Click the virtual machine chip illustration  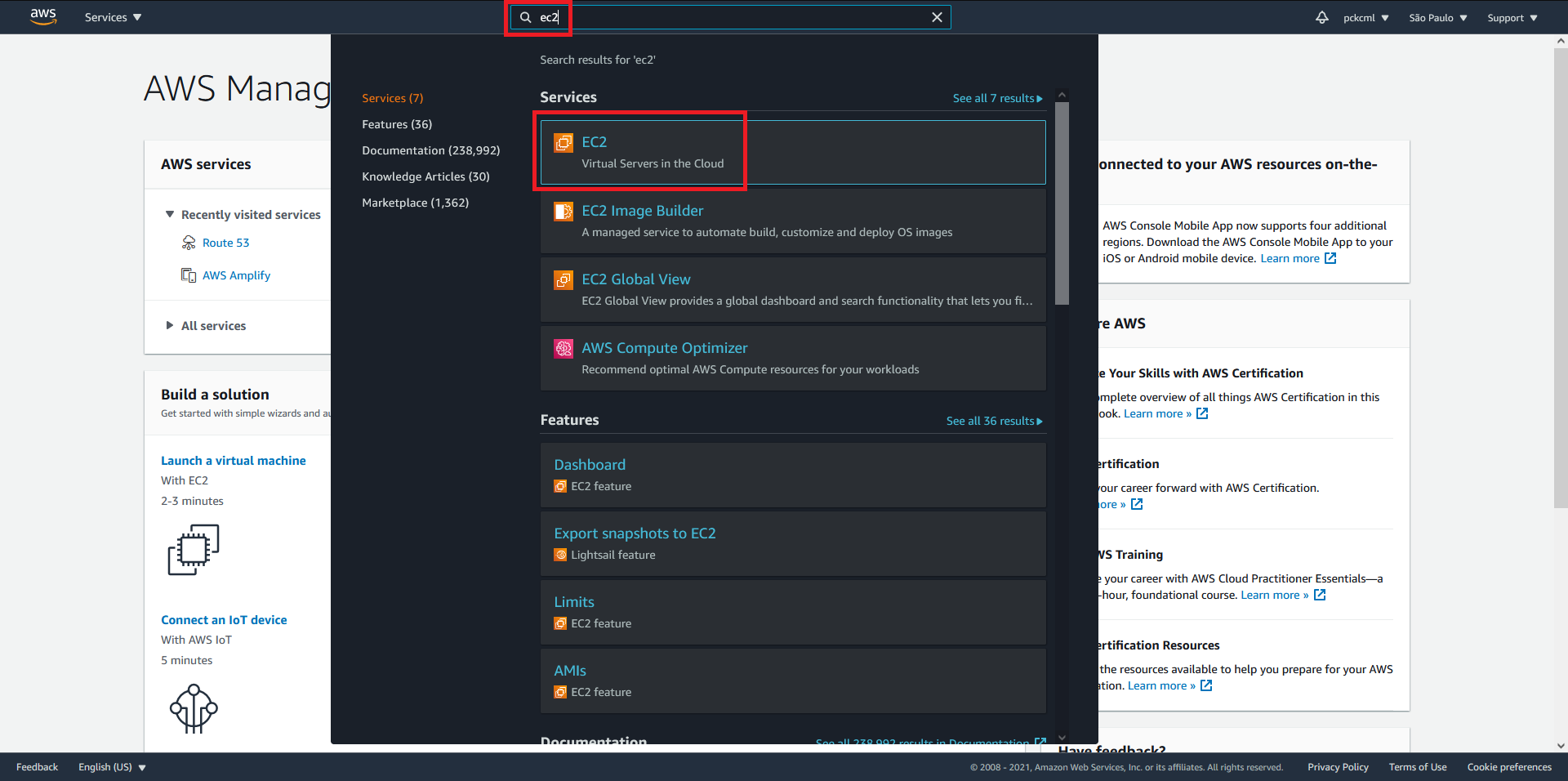coord(194,549)
